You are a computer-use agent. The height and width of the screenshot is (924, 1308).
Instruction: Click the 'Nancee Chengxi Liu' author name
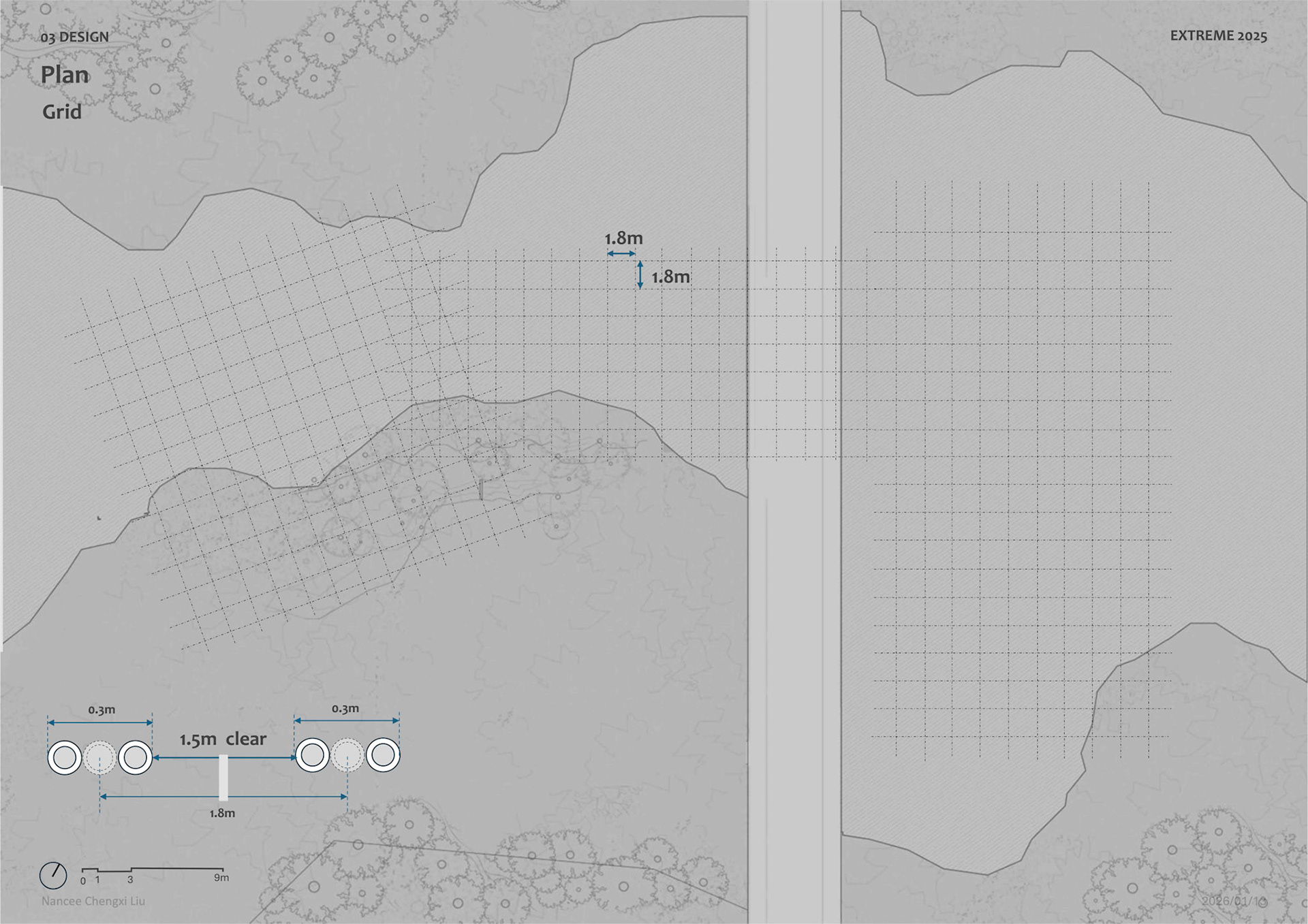(x=93, y=901)
